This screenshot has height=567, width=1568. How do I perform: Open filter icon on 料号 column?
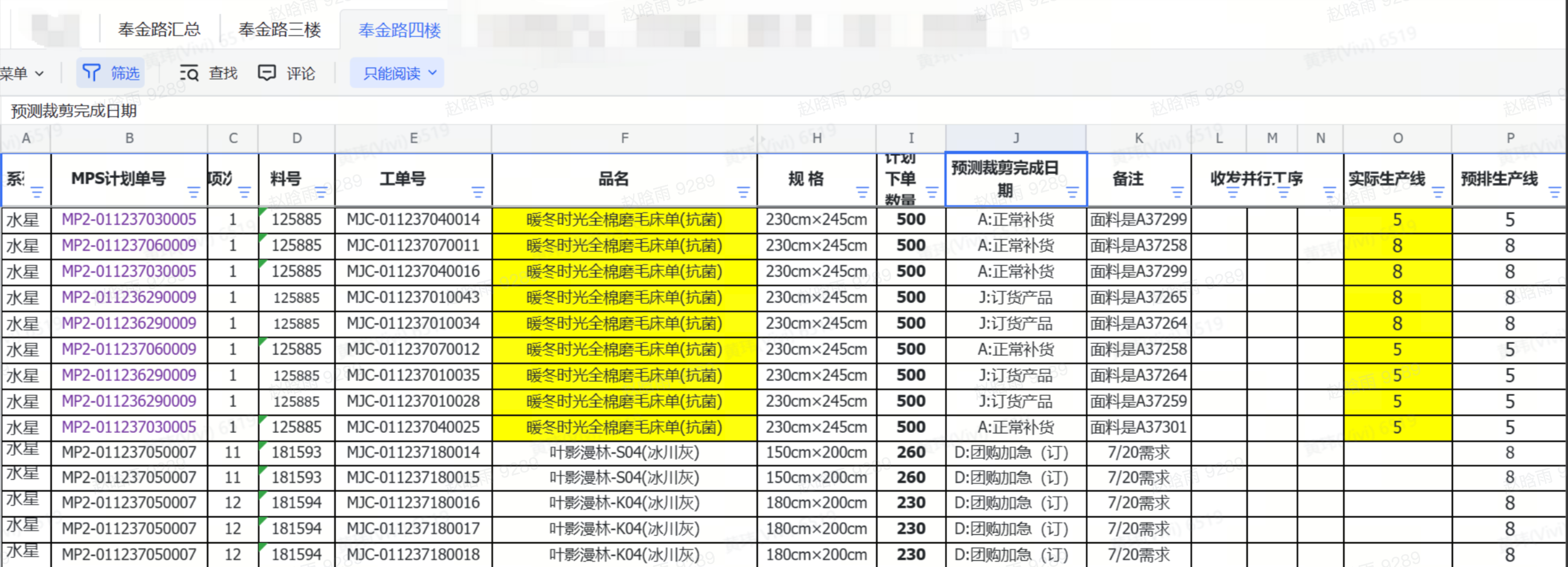321,193
